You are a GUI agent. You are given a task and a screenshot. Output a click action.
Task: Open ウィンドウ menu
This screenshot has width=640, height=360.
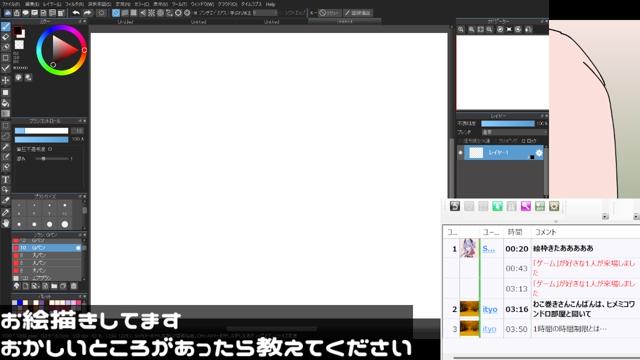(x=202, y=4)
